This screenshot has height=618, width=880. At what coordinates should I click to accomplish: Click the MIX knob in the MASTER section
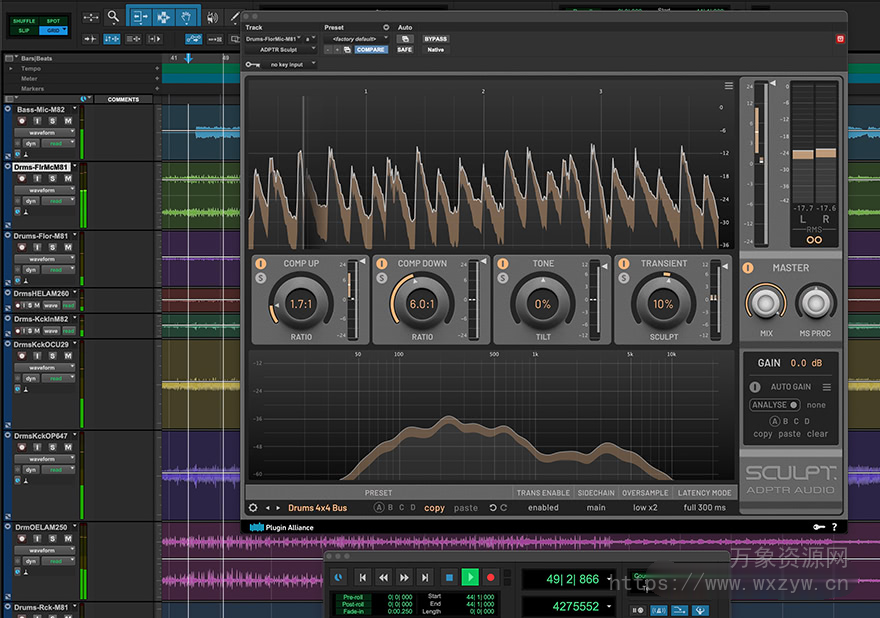[765, 302]
